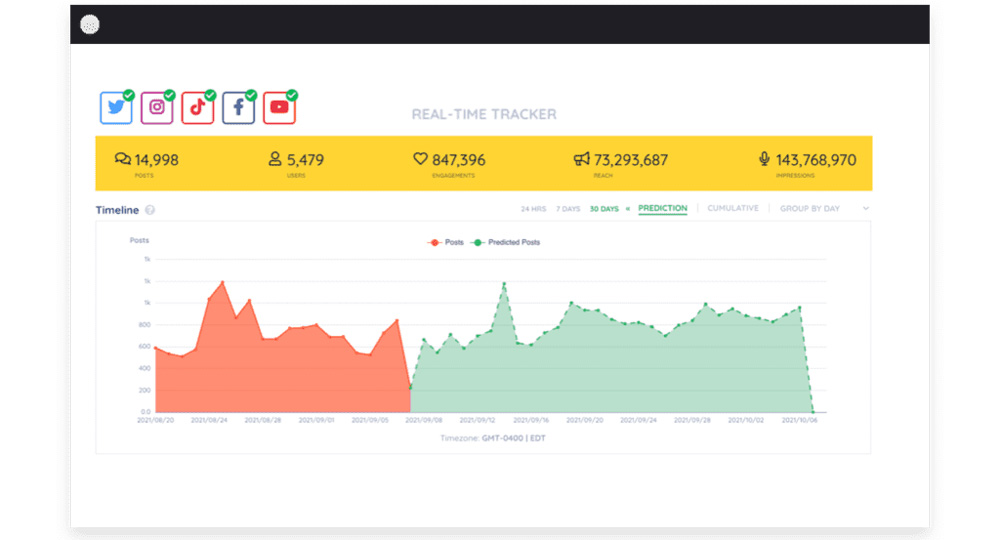Expand the Group By Day dropdown
Viewport: 1000px width, 540px height.
point(809,209)
